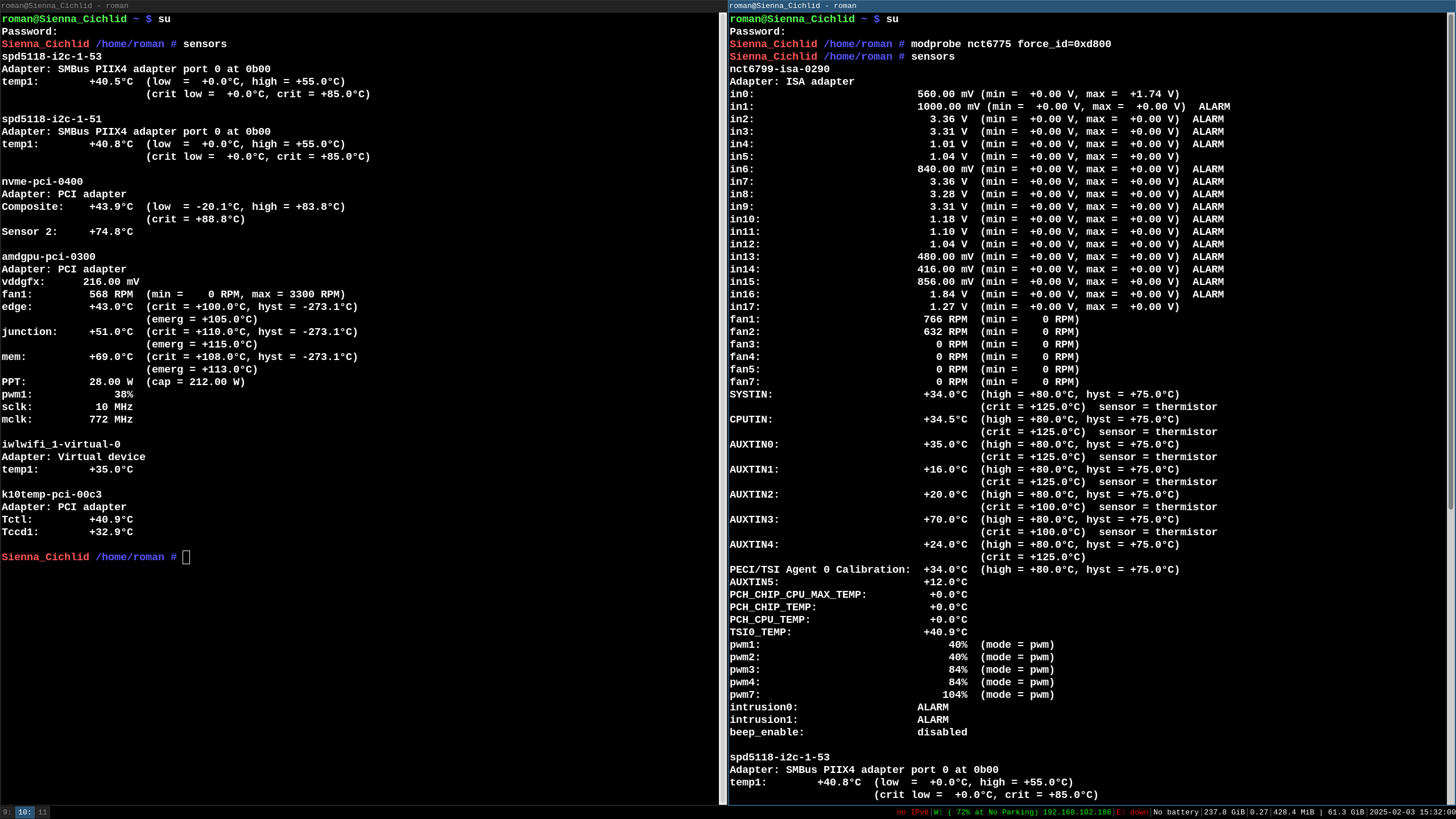Click the intrusion1 ALARM value
This screenshot has width=1456, height=819.
933,720
